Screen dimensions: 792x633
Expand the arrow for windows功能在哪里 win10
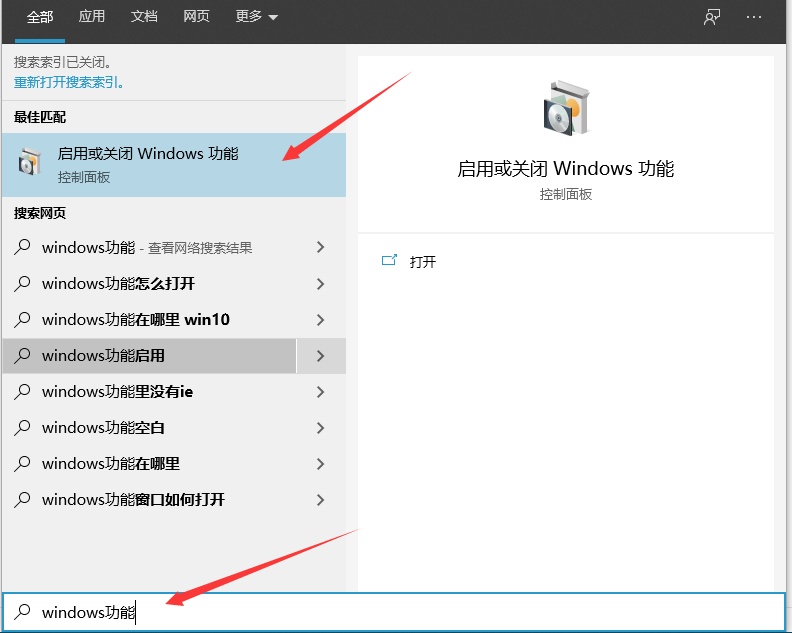click(x=320, y=319)
